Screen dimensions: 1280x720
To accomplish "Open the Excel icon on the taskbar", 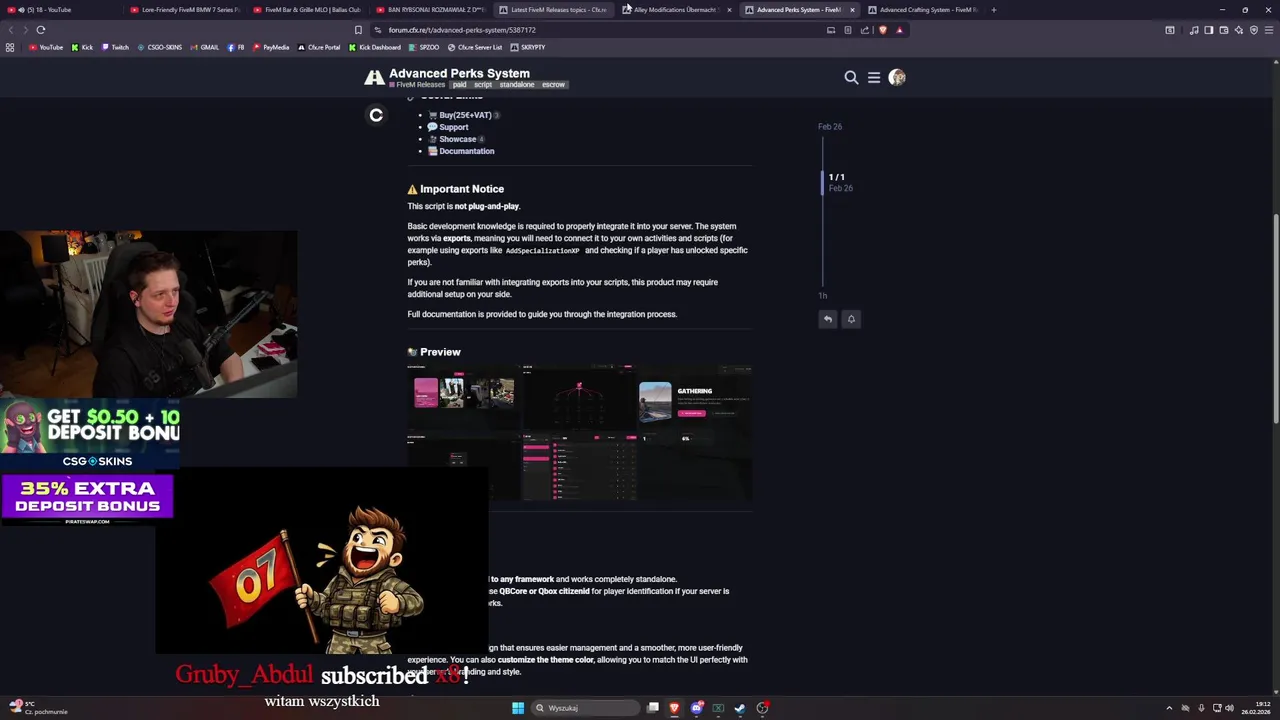I will [718, 708].
